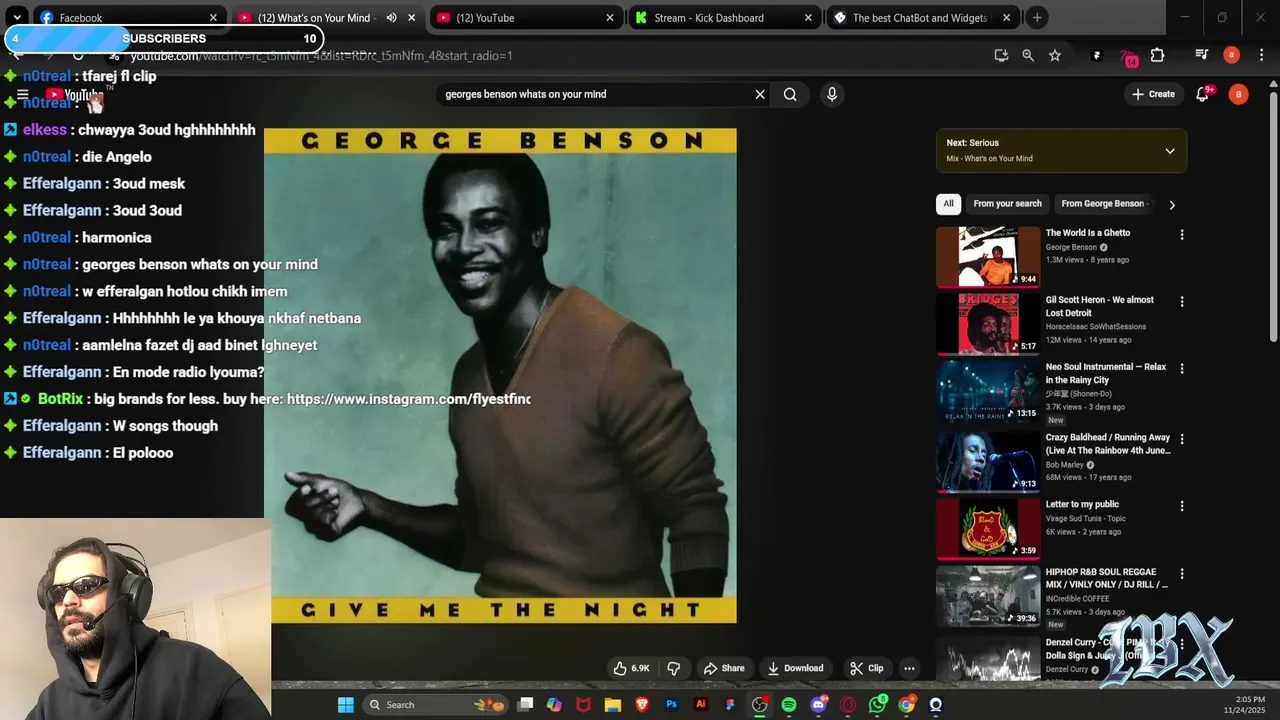Select the 'All' filter chip
The image size is (1280, 720).
948,204
